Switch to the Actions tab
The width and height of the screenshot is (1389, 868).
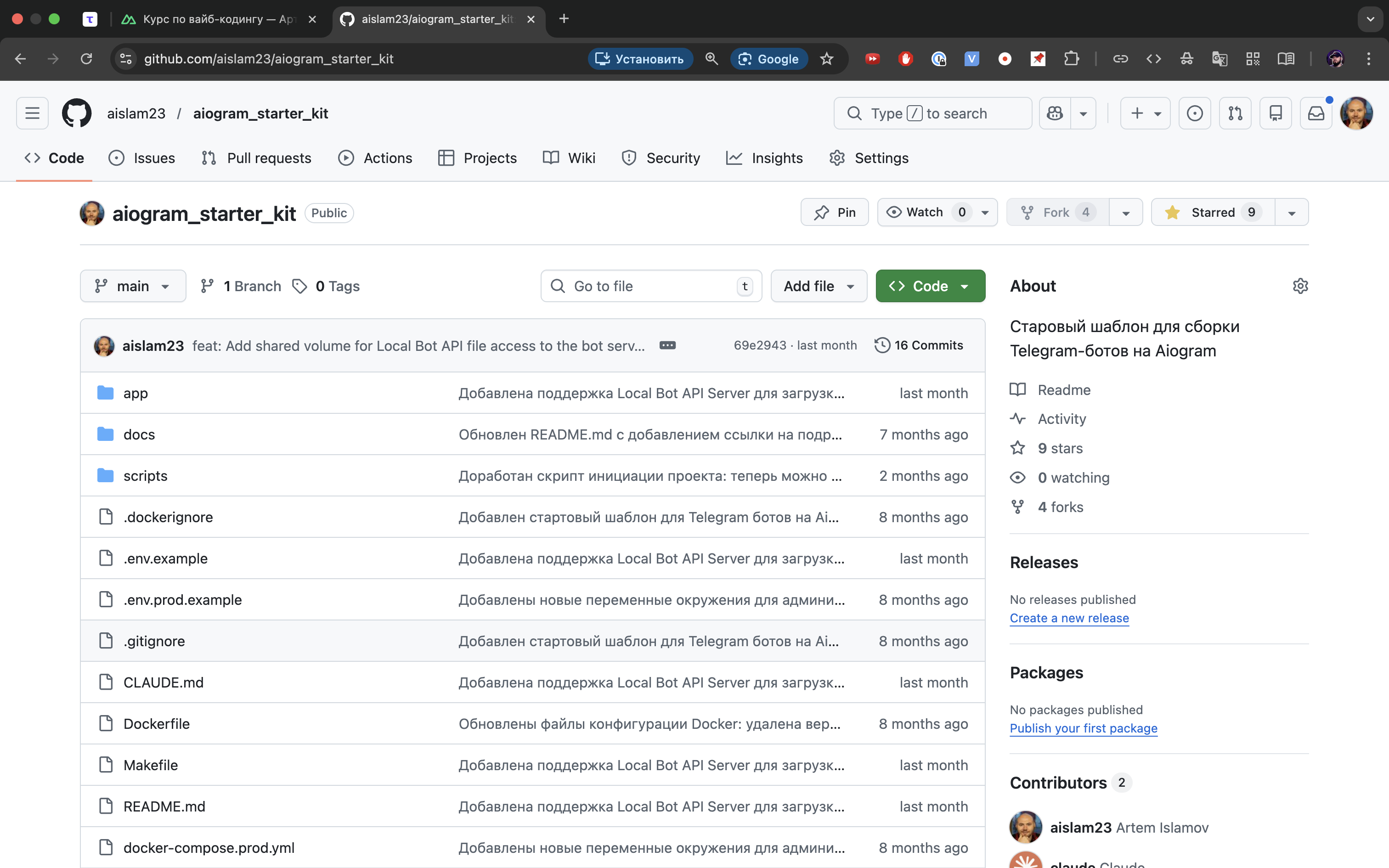click(x=375, y=158)
